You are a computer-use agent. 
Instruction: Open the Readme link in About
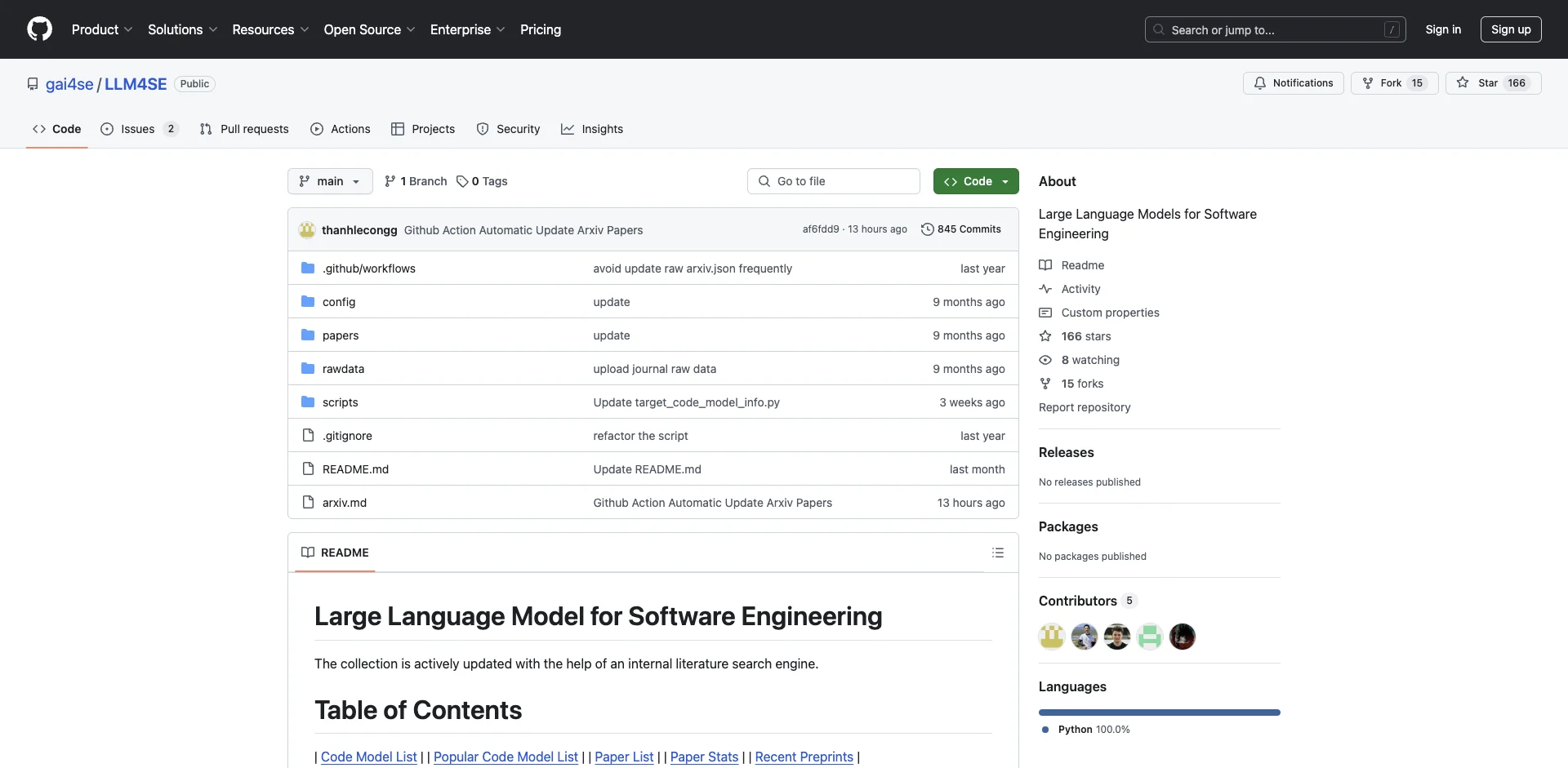click(1071, 265)
